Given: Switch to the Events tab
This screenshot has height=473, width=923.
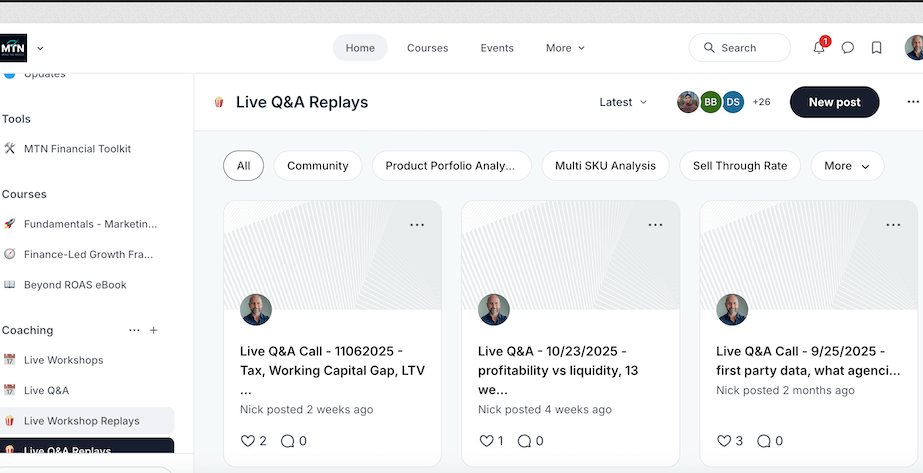Looking at the screenshot, I should [497, 48].
